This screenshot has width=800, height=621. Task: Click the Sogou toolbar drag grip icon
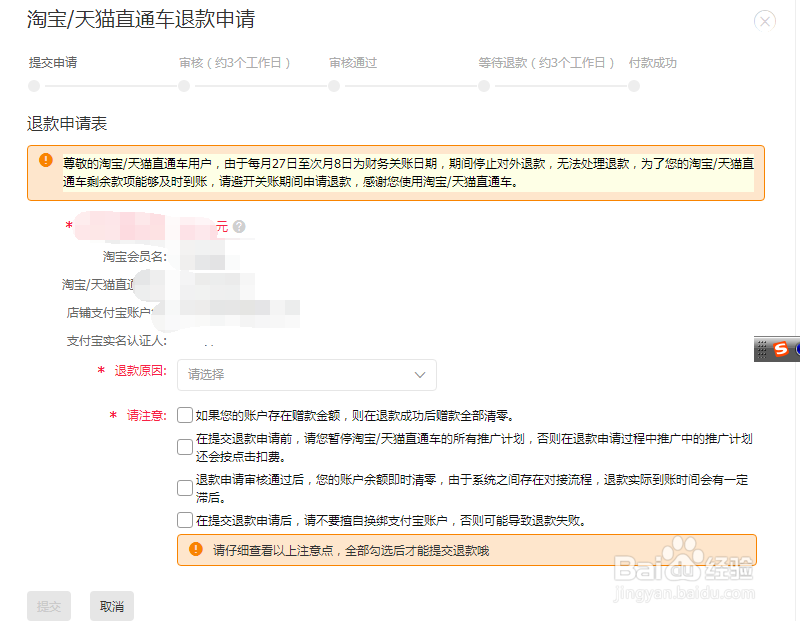[x=762, y=350]
